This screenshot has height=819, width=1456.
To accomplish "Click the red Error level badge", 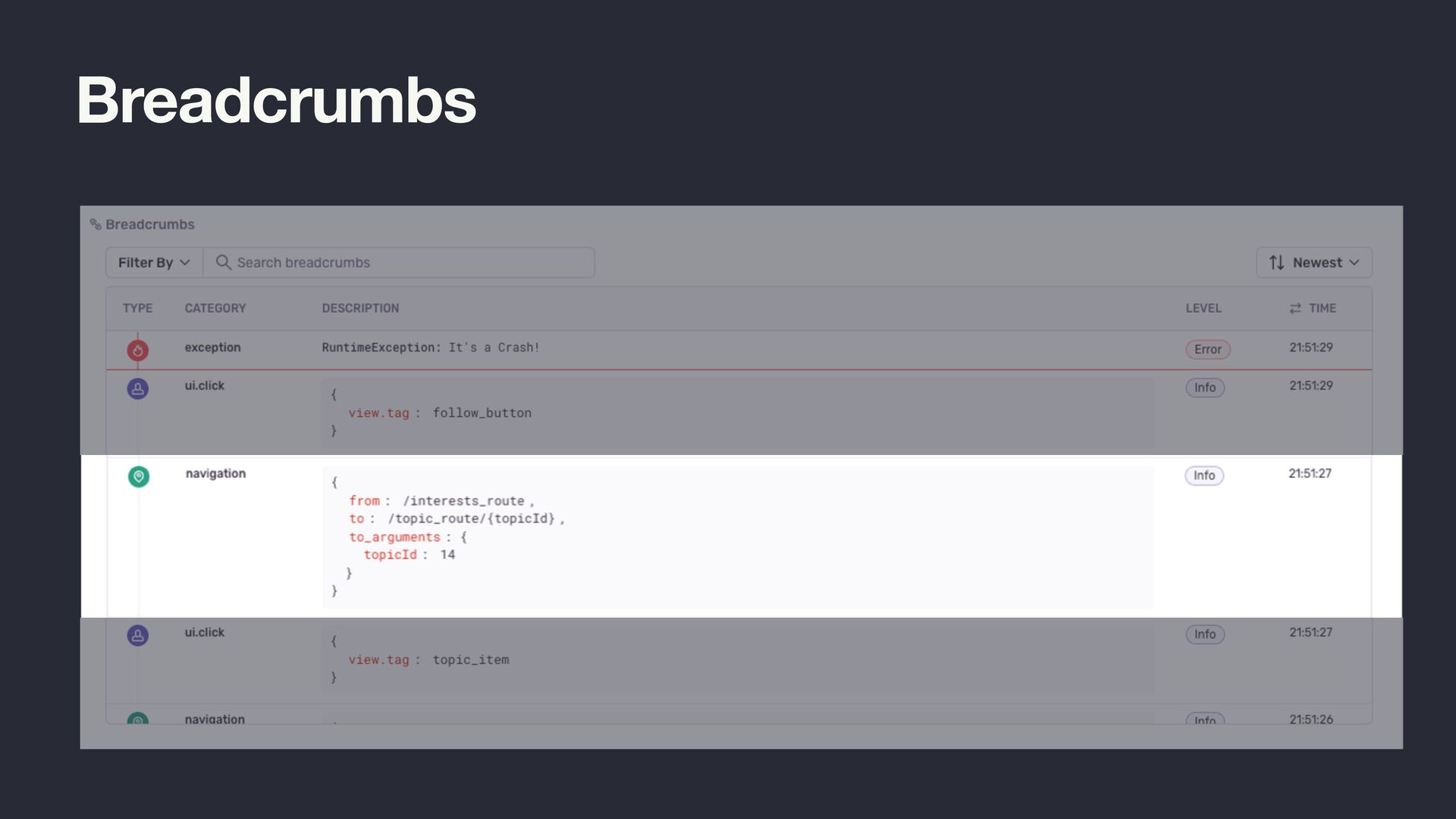I will coord(1207,350).
